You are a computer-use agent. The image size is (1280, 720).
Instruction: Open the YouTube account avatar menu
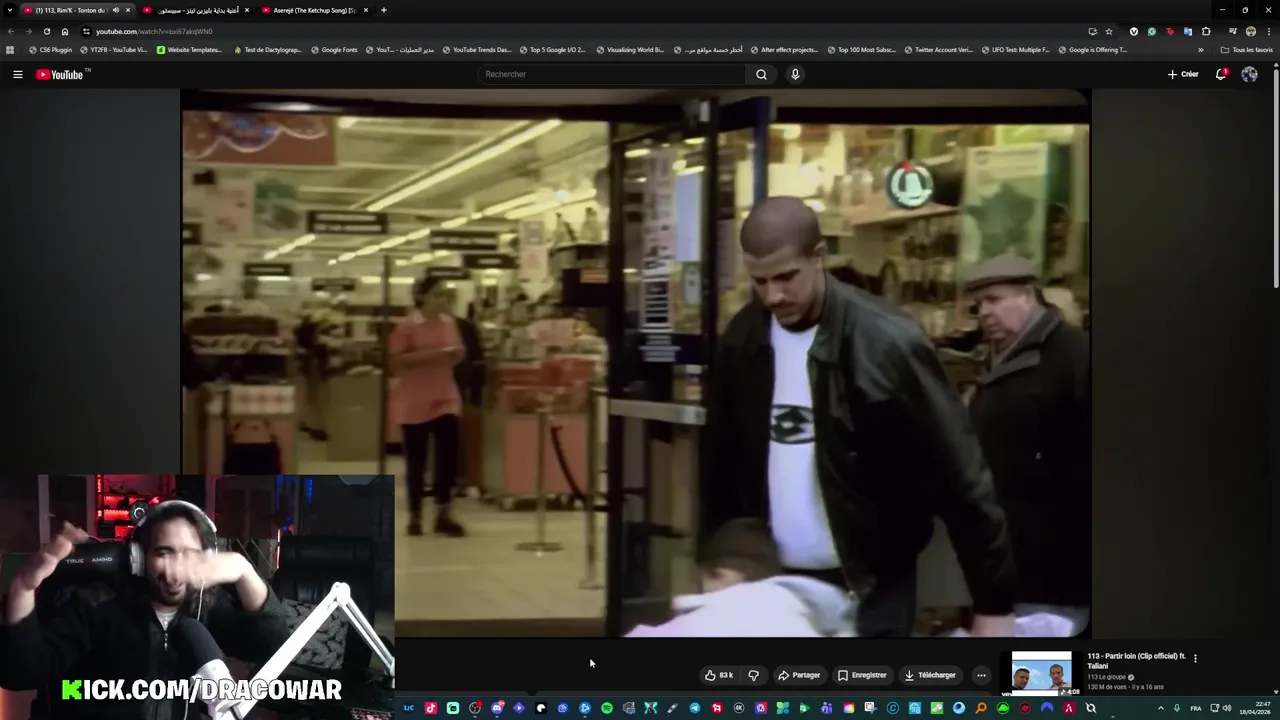pyautogui.click(x=1249, y=74)
